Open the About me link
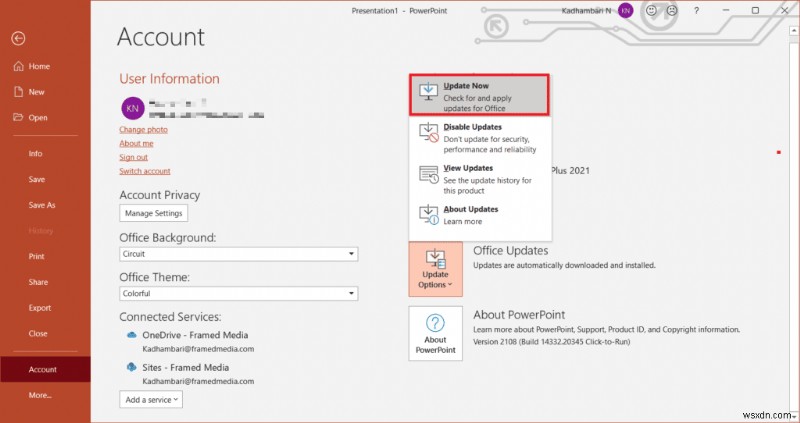 136,143
